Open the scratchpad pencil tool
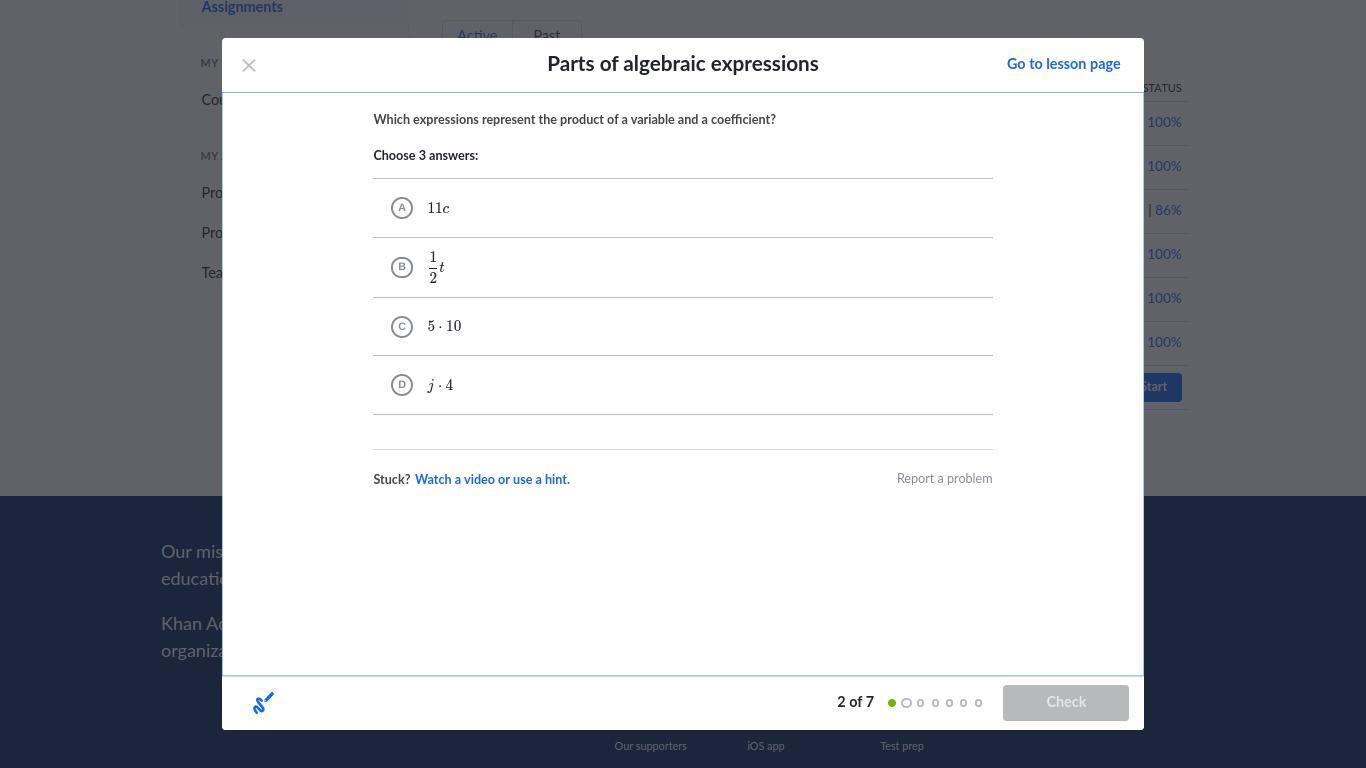This screenshot has width=1366, height=768. click(x=263, y=703)
